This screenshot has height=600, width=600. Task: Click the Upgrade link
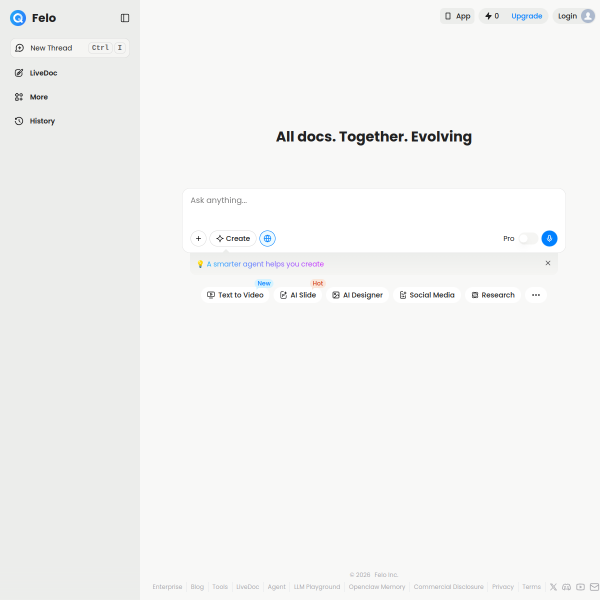(x=527, y=16)
